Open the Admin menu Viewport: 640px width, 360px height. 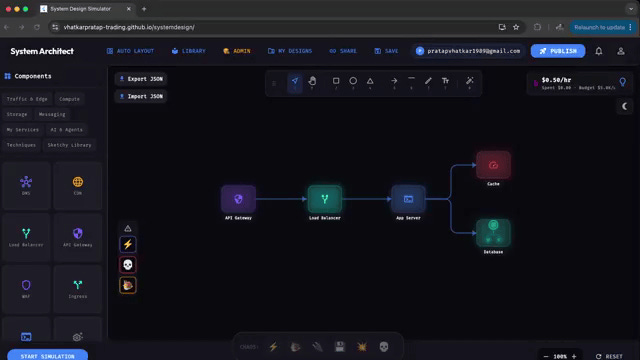tap(237, 51)
